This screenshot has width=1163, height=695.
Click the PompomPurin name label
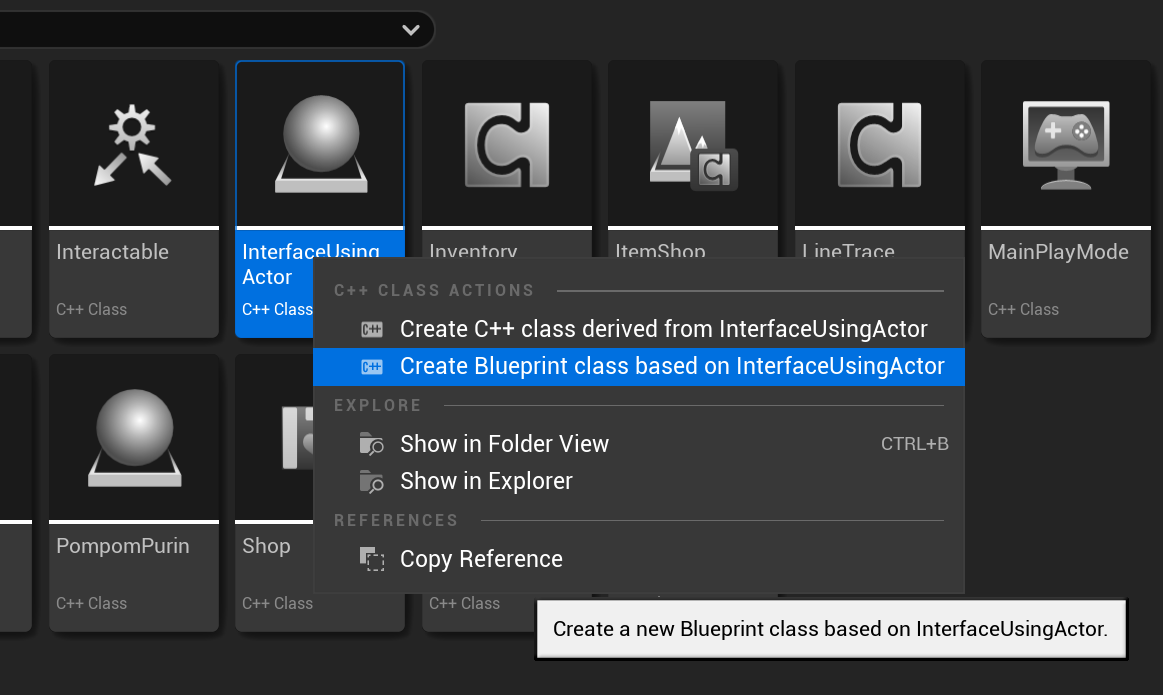123,546
